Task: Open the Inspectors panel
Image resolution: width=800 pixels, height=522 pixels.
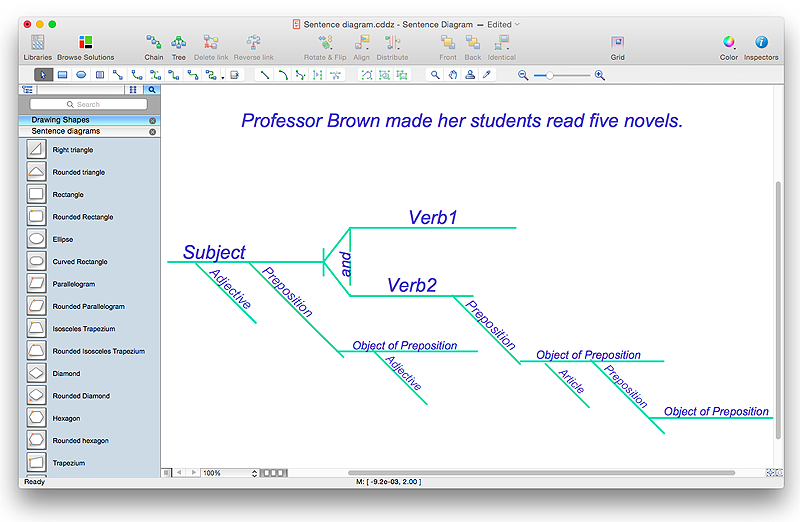Action: [761, 46]
